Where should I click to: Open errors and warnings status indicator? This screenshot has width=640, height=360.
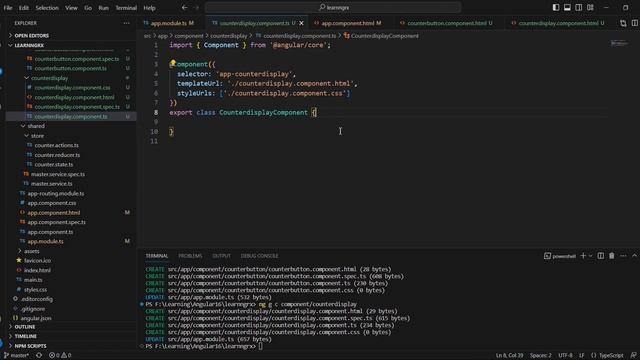pos(60,356)
